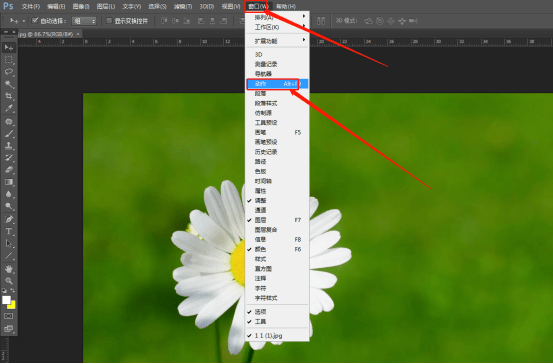The width and height of the screenshot is (553, 364).
Task: Expand 扩展功能 submenu
Action: [277, 41]
